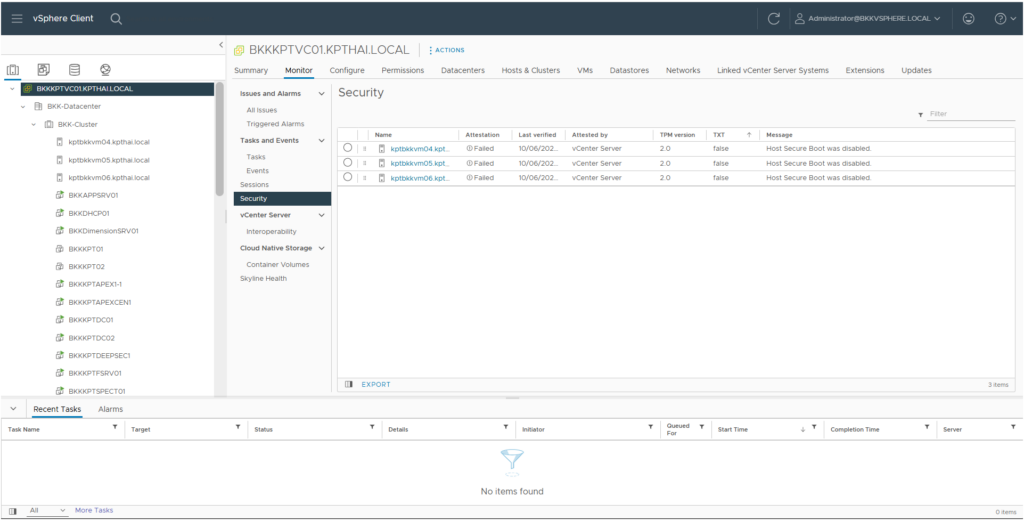1024x520 pixels.
Task: Switch to Networking inventory view
Action: point(105,70)
